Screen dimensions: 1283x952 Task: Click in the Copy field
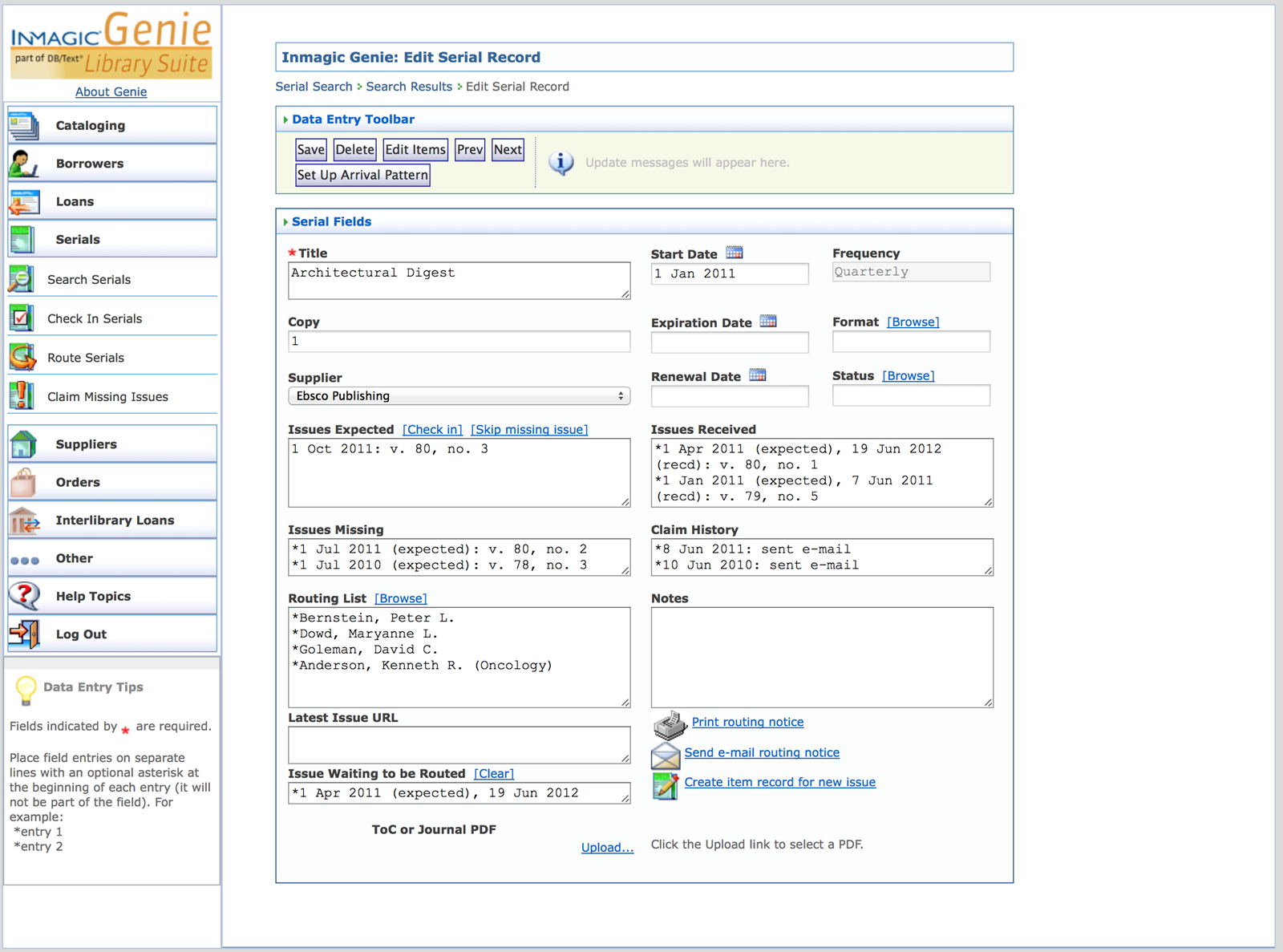pyautogui.click(x=459, y=342)
